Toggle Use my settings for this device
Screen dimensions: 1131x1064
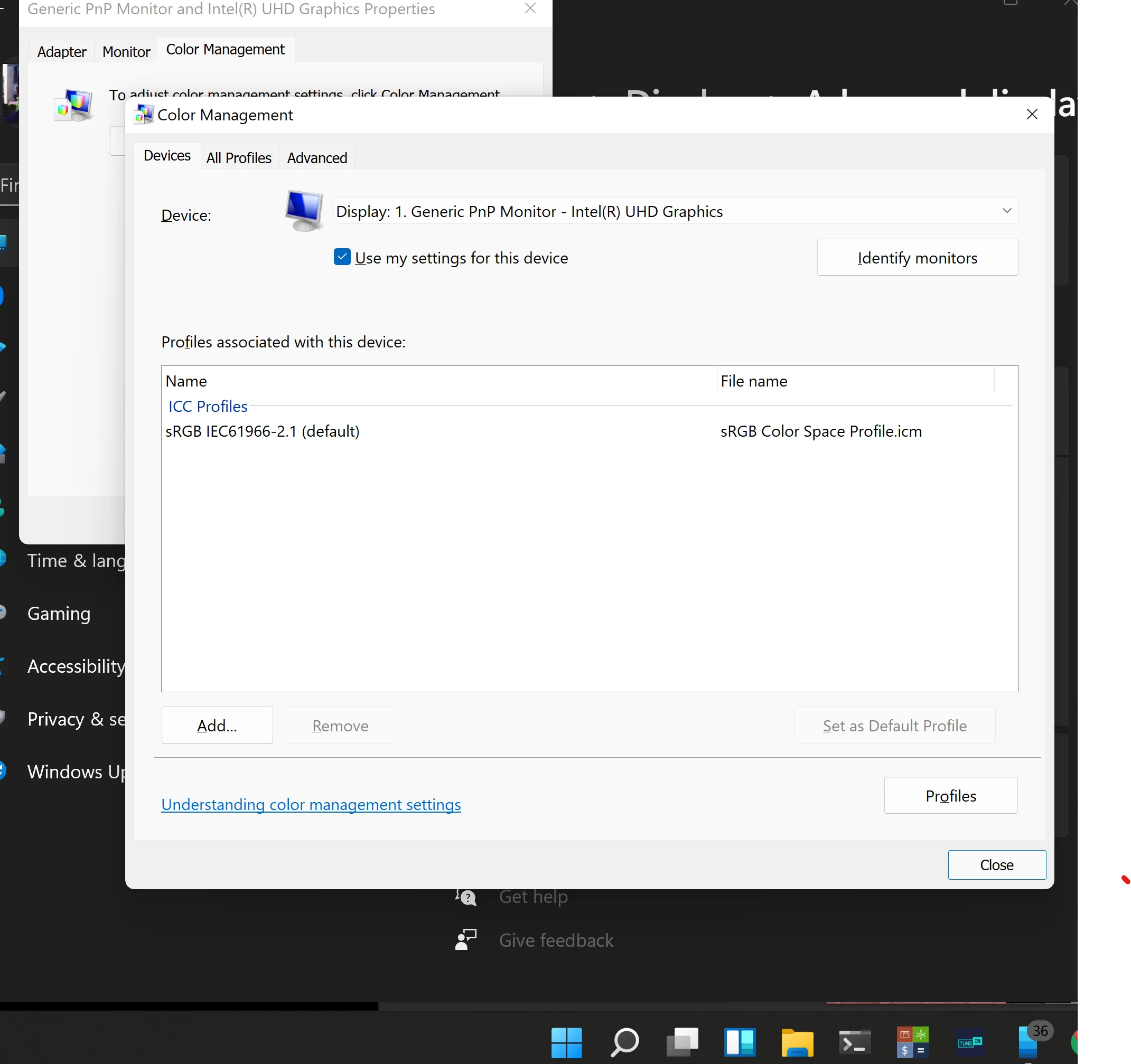[x=342, y=258]
